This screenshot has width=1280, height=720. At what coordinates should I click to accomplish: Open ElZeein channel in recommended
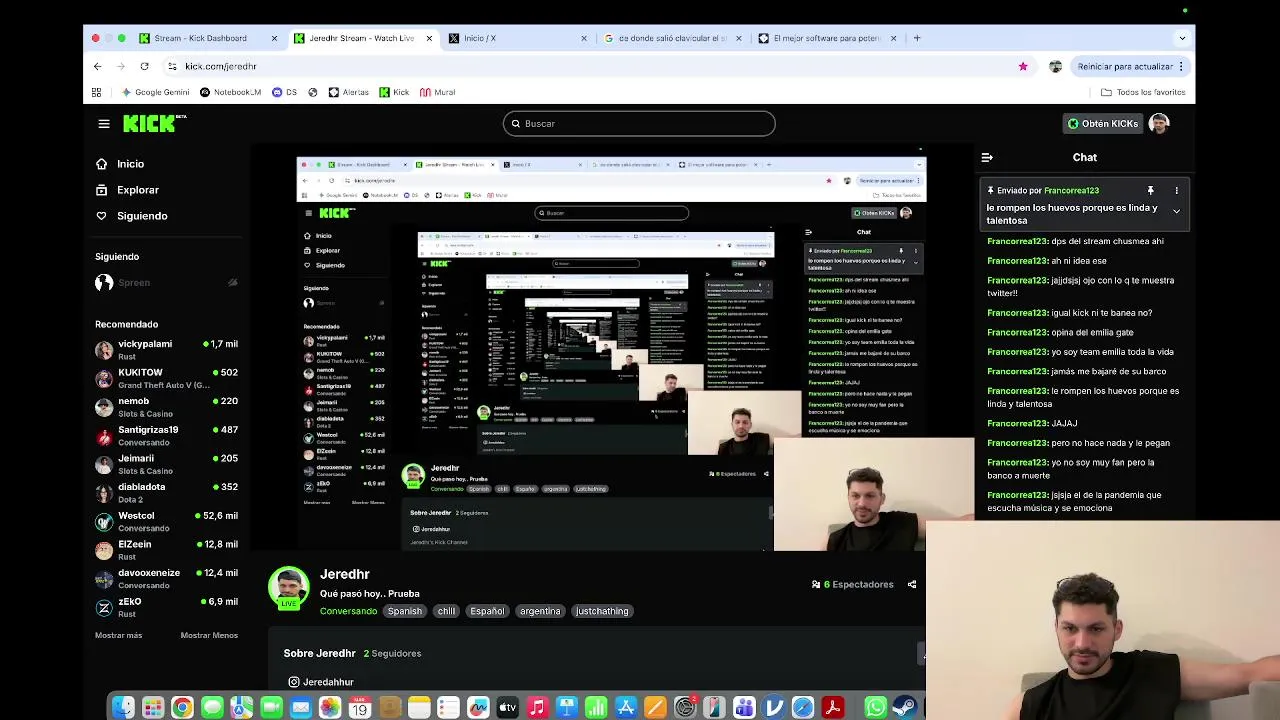point(166,549)
